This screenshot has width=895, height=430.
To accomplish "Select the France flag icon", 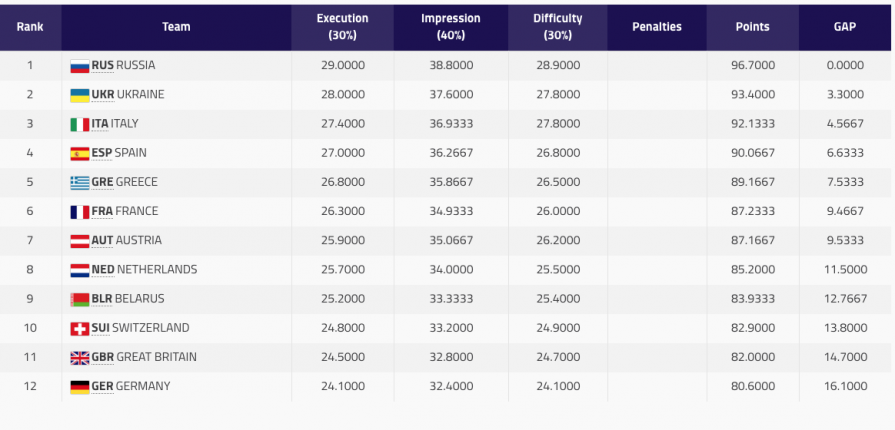I will 80,212.
